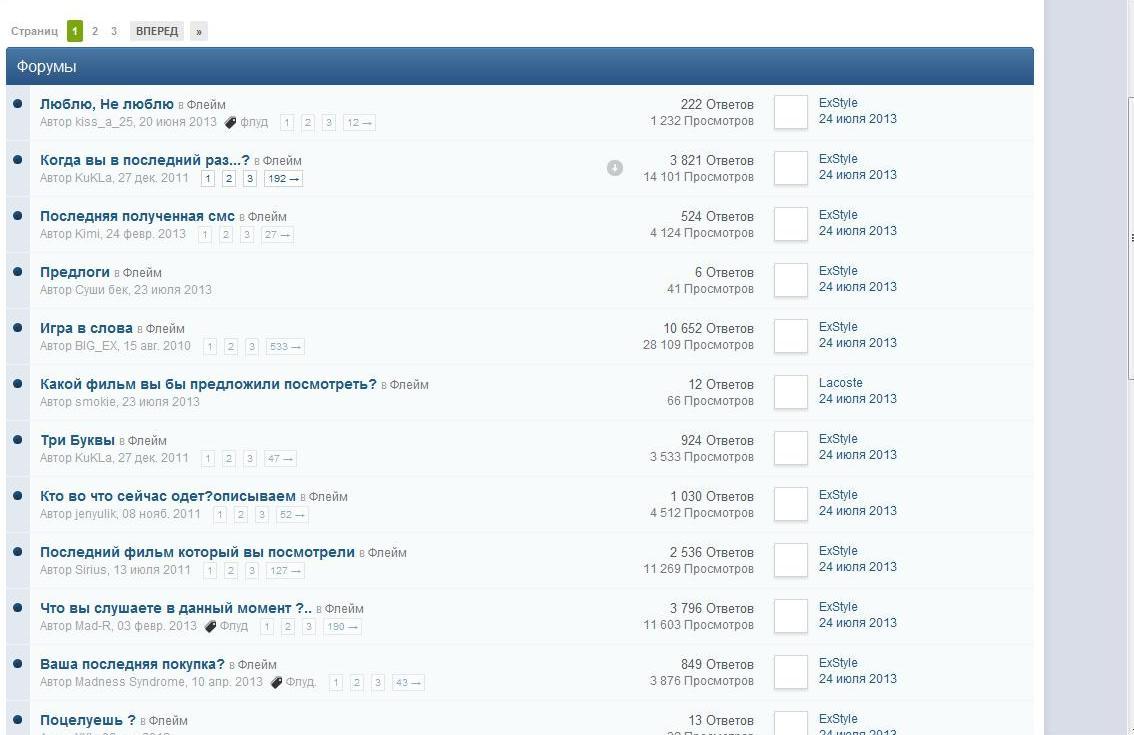Go to last page 192 of 'Когда вы в последний раз'
The height and width of the screenshot is (735, 1134).
coord(283,179)
